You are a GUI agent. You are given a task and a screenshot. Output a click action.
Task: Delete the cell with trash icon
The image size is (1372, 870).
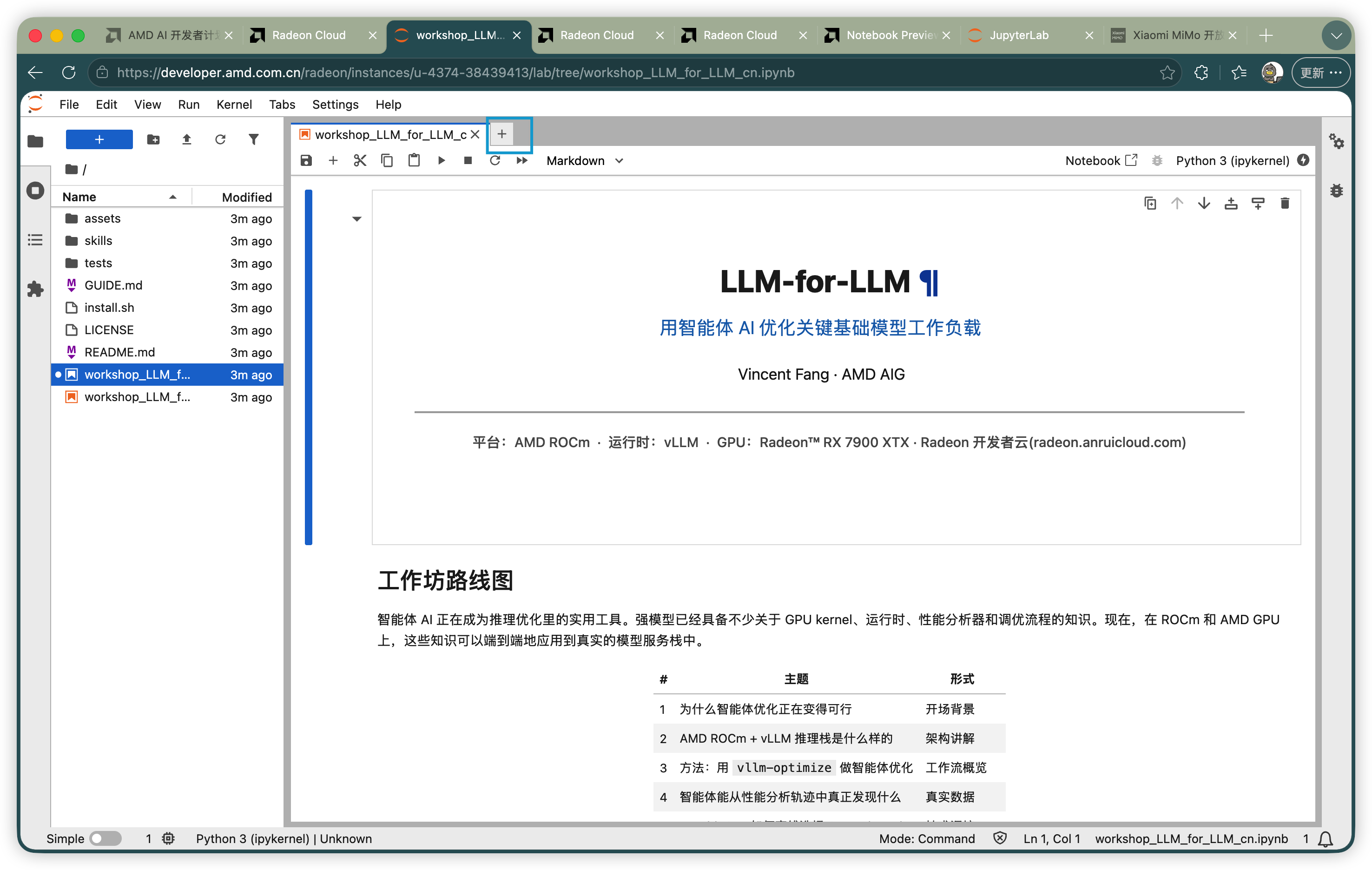(x=1285, y=204)
